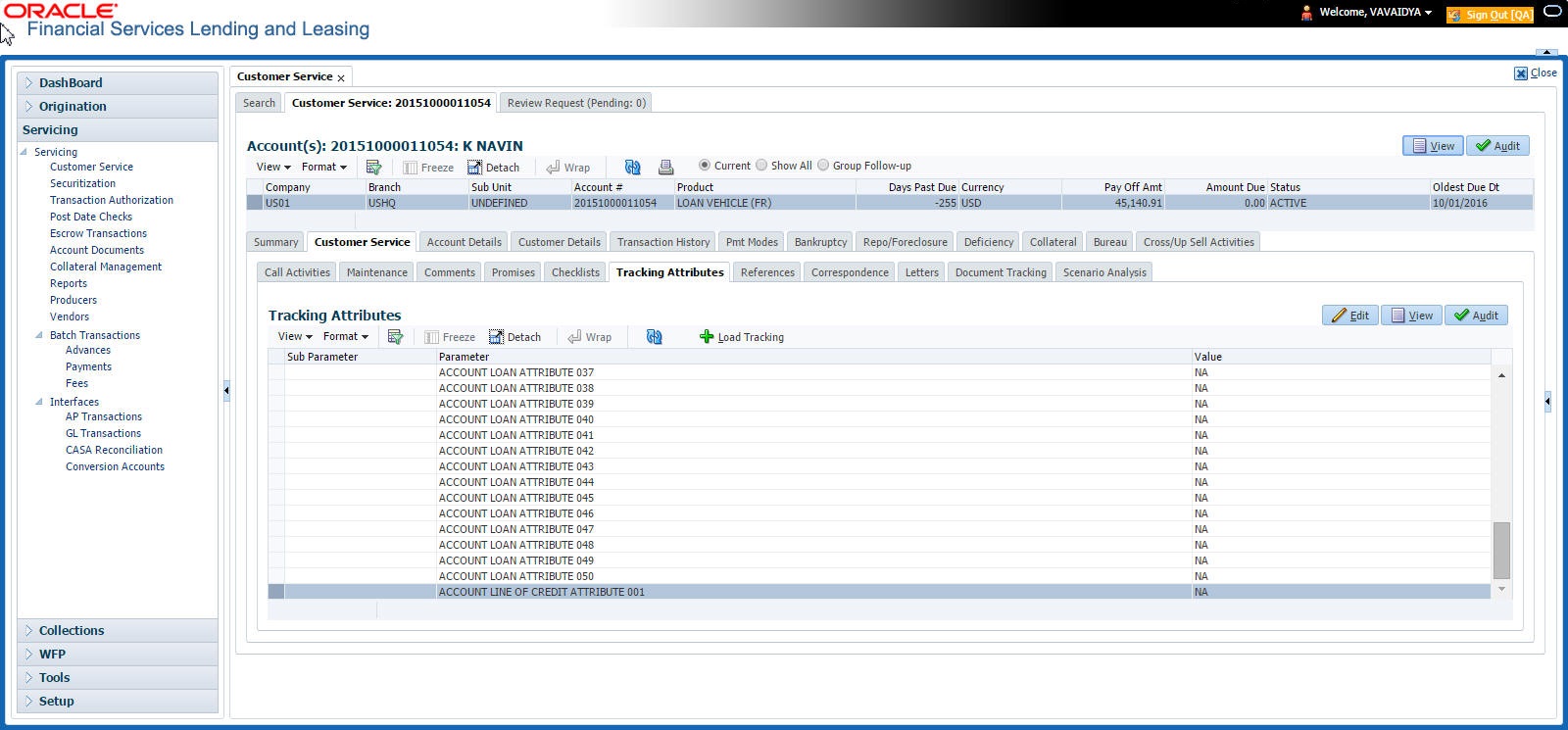This screenshot has height=730, width=1568.
Task: Open the Document Tracking sub-tab
Action: coord(1001,272)
